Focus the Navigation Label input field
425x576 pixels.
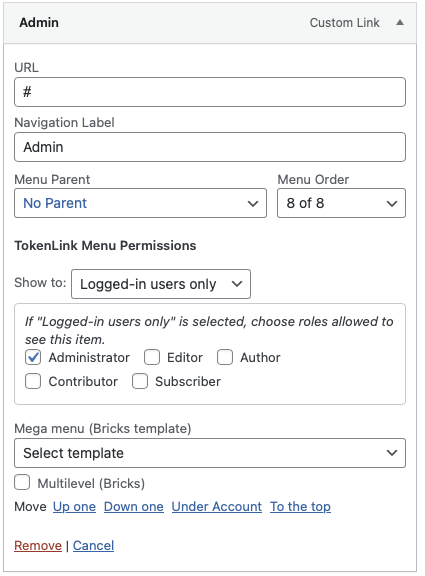(210, 147)
